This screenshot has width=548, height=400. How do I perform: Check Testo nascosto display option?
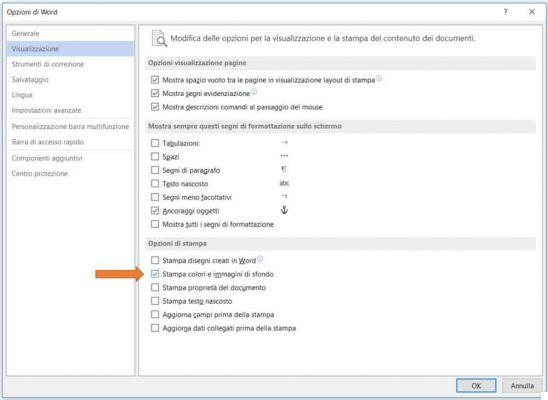155,183
